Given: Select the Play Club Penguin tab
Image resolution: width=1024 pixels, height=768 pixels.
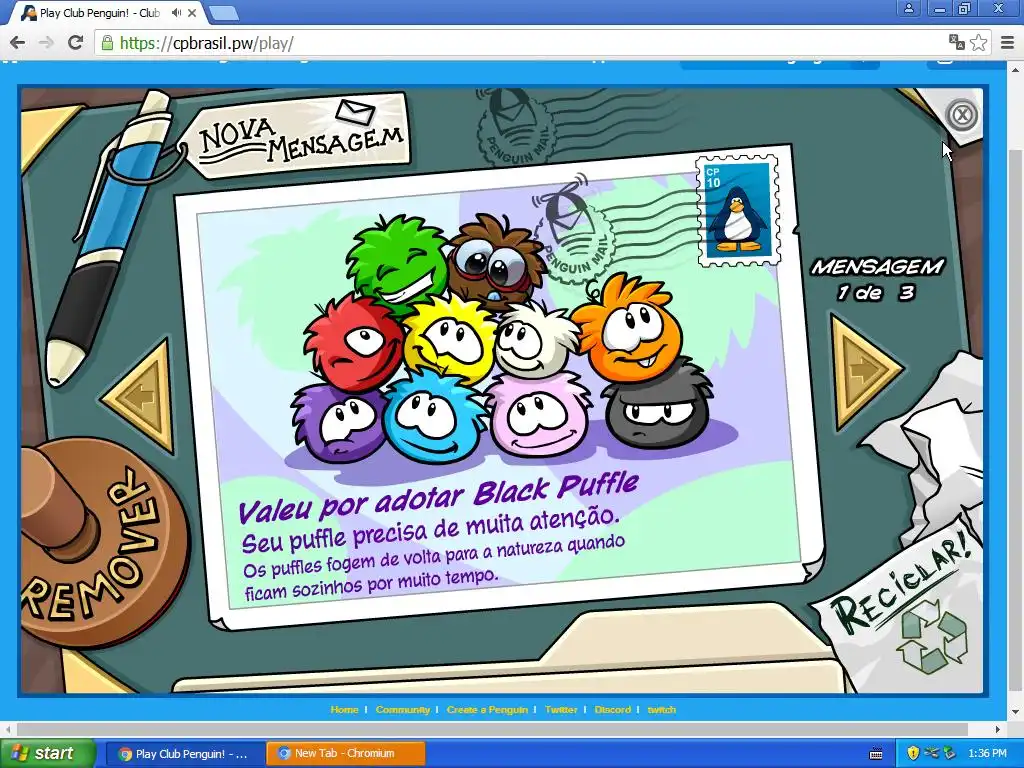Looking at the screenshot, I should tap(108, 12).
